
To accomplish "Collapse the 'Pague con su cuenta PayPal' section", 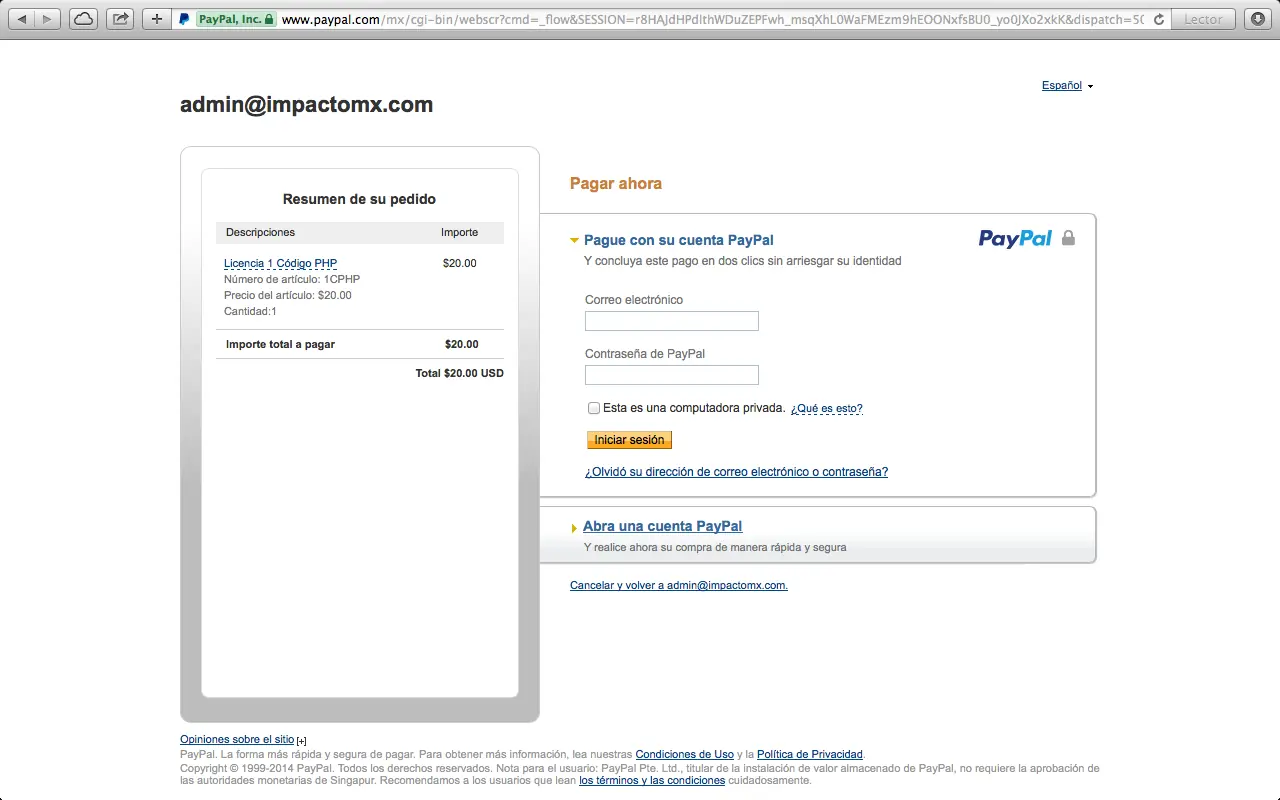I will (x=574, y=240).
